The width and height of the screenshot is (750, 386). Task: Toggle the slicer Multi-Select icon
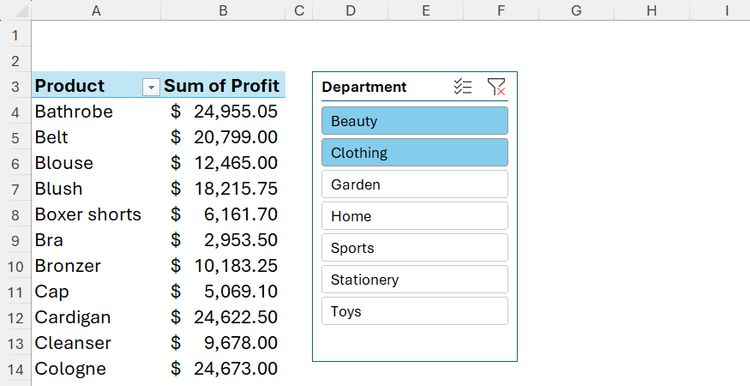[463, 87]
